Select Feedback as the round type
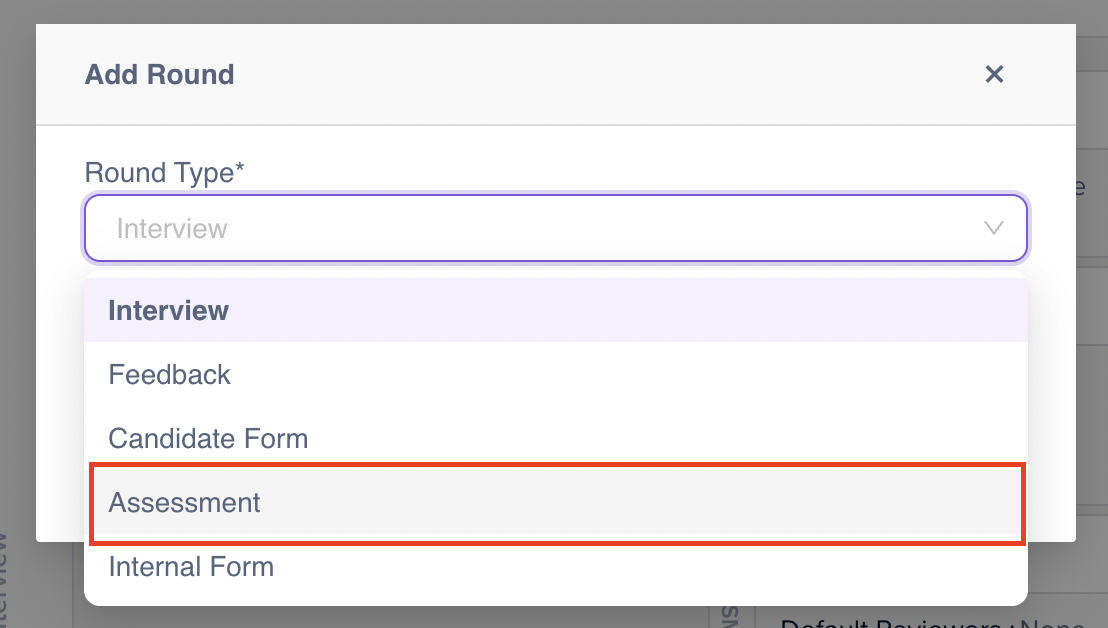 click(x=169, y=374)
